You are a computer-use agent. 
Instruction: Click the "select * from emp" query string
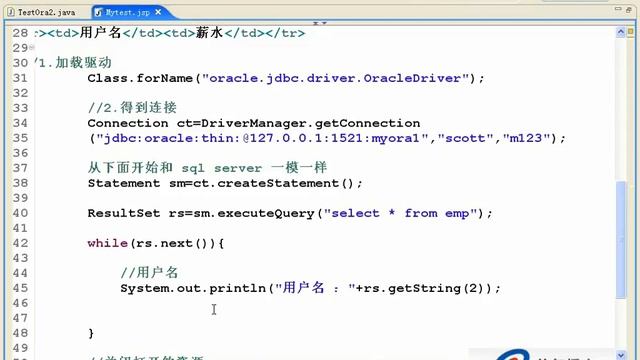pos(400,213)
